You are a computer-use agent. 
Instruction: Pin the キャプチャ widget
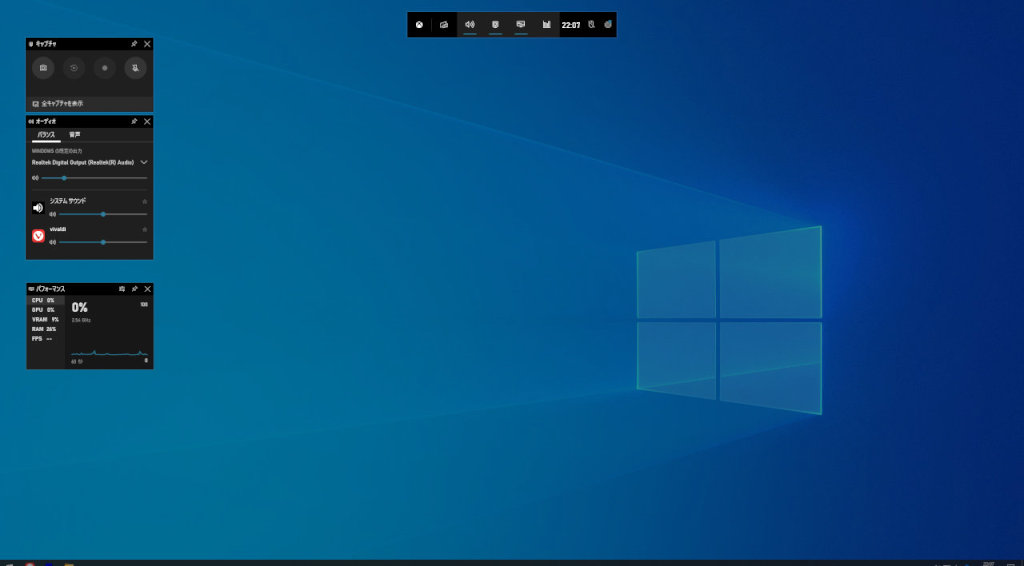(134, 44)
